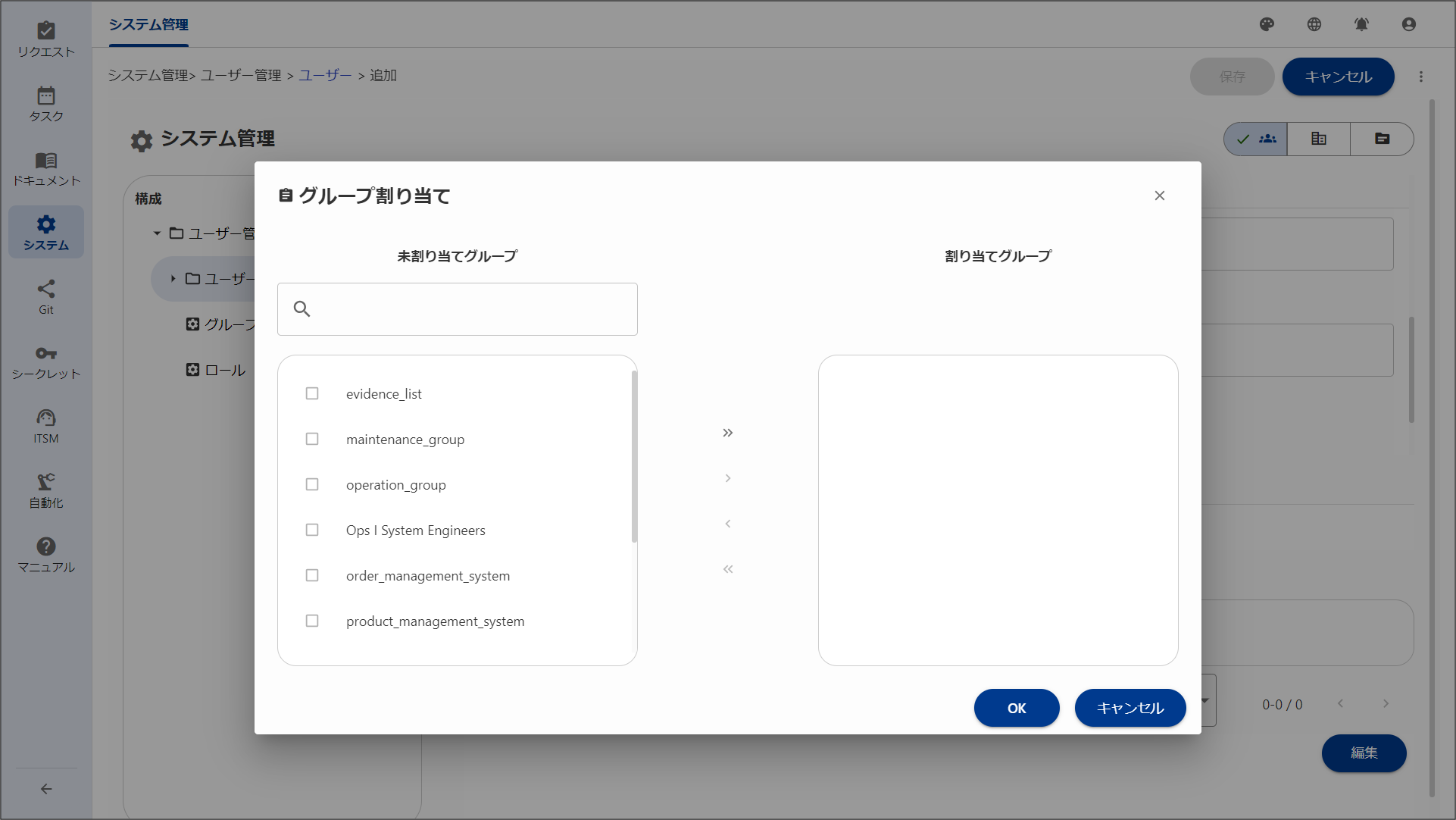The image size is (1456, 820).
Task: Go to previous page in pagination
Action: [x=1340, y=704]
